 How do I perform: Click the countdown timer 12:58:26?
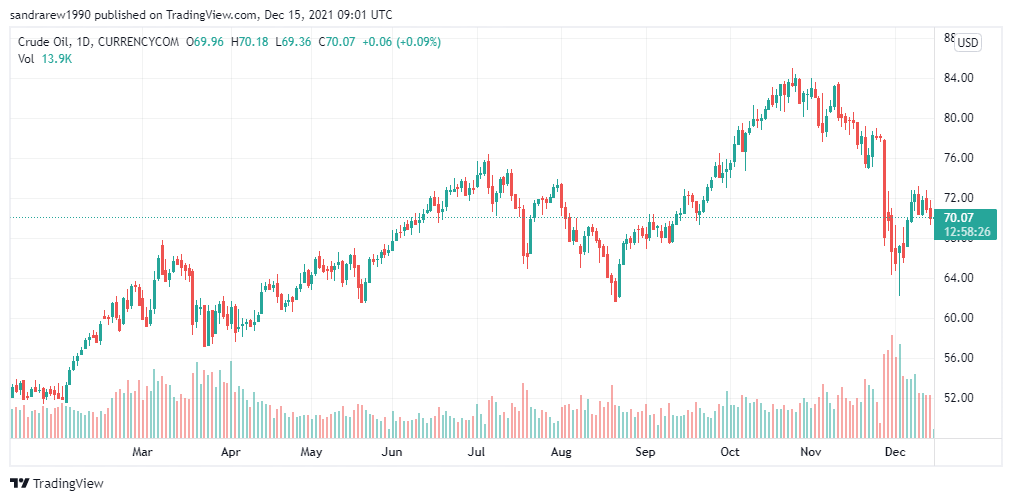click(x=966, y=231)
